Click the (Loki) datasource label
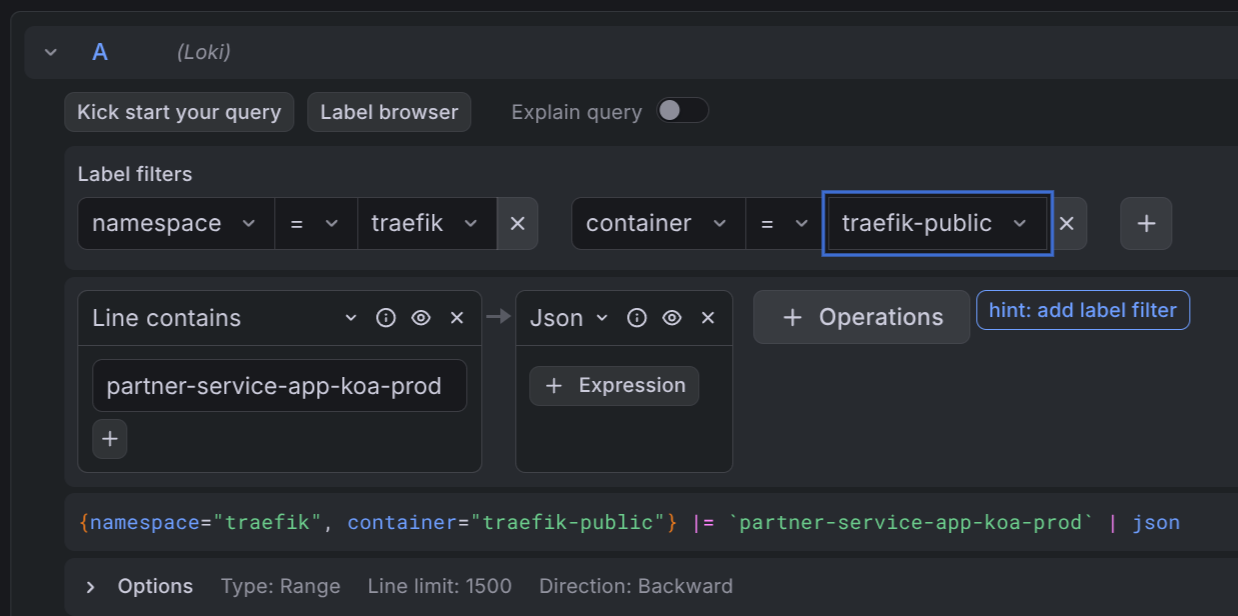 click(204, 52)
